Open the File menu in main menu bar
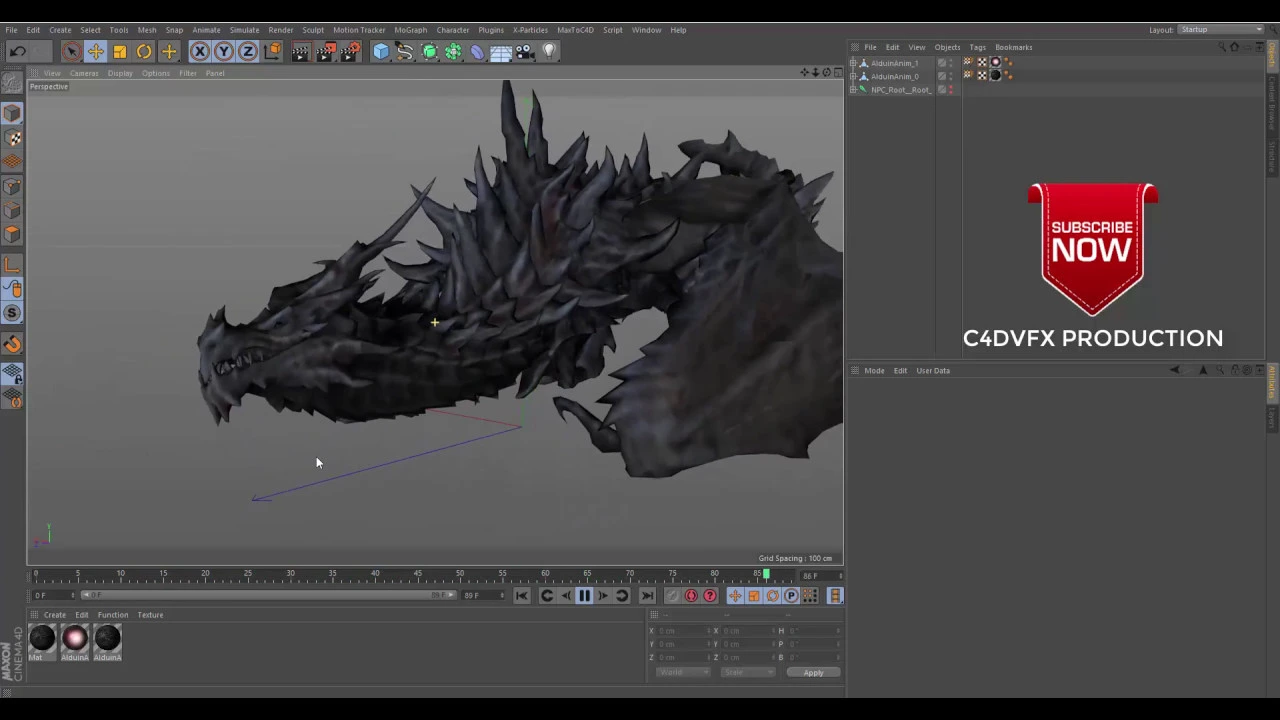Image resolution: width=1280 pixels, height=720 pixels. [x=11, y=30]
